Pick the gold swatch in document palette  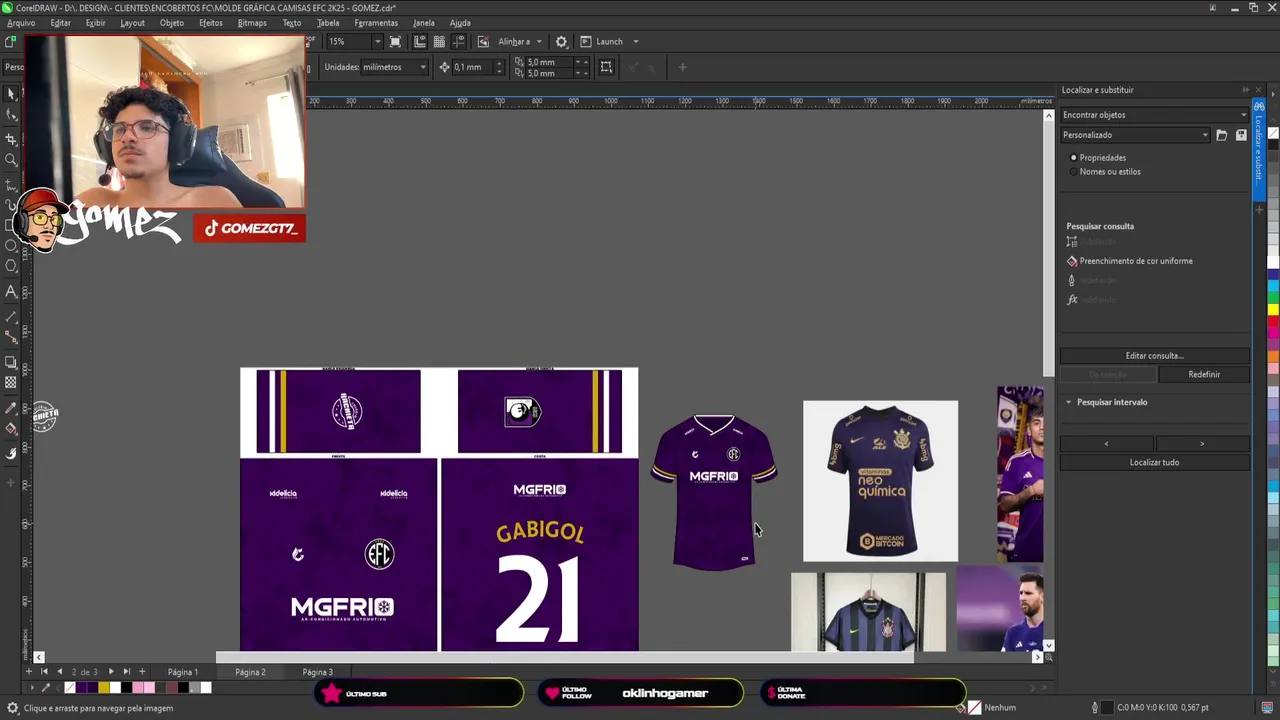click(x=104, y=688)
